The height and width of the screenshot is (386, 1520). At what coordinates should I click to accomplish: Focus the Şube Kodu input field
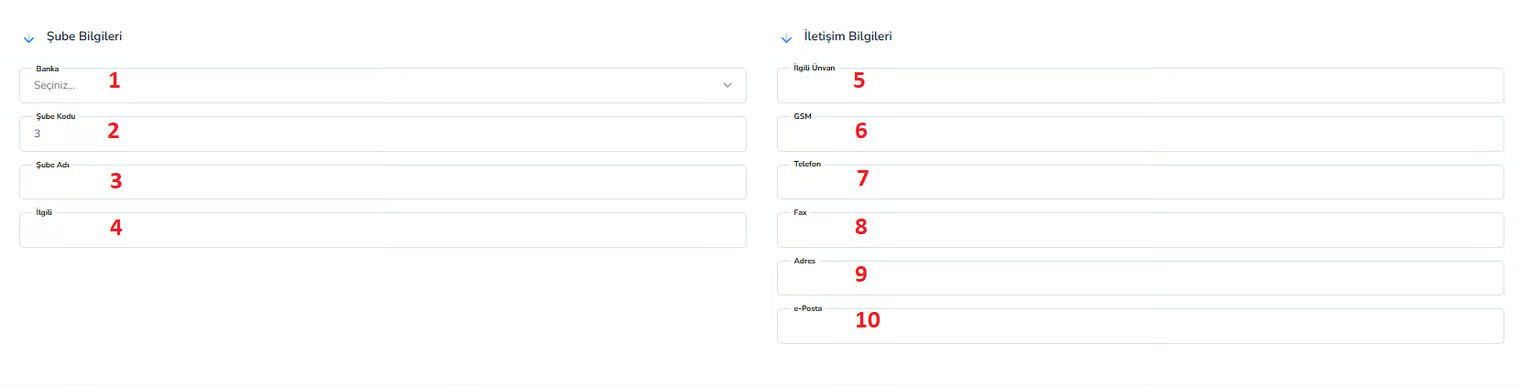click(x=383, y=134)
